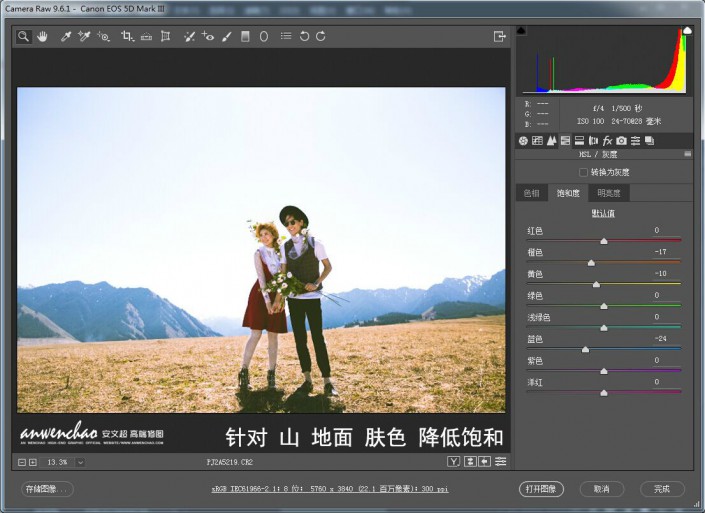Open the zoom level dropdown arrow

pos(80,462)
